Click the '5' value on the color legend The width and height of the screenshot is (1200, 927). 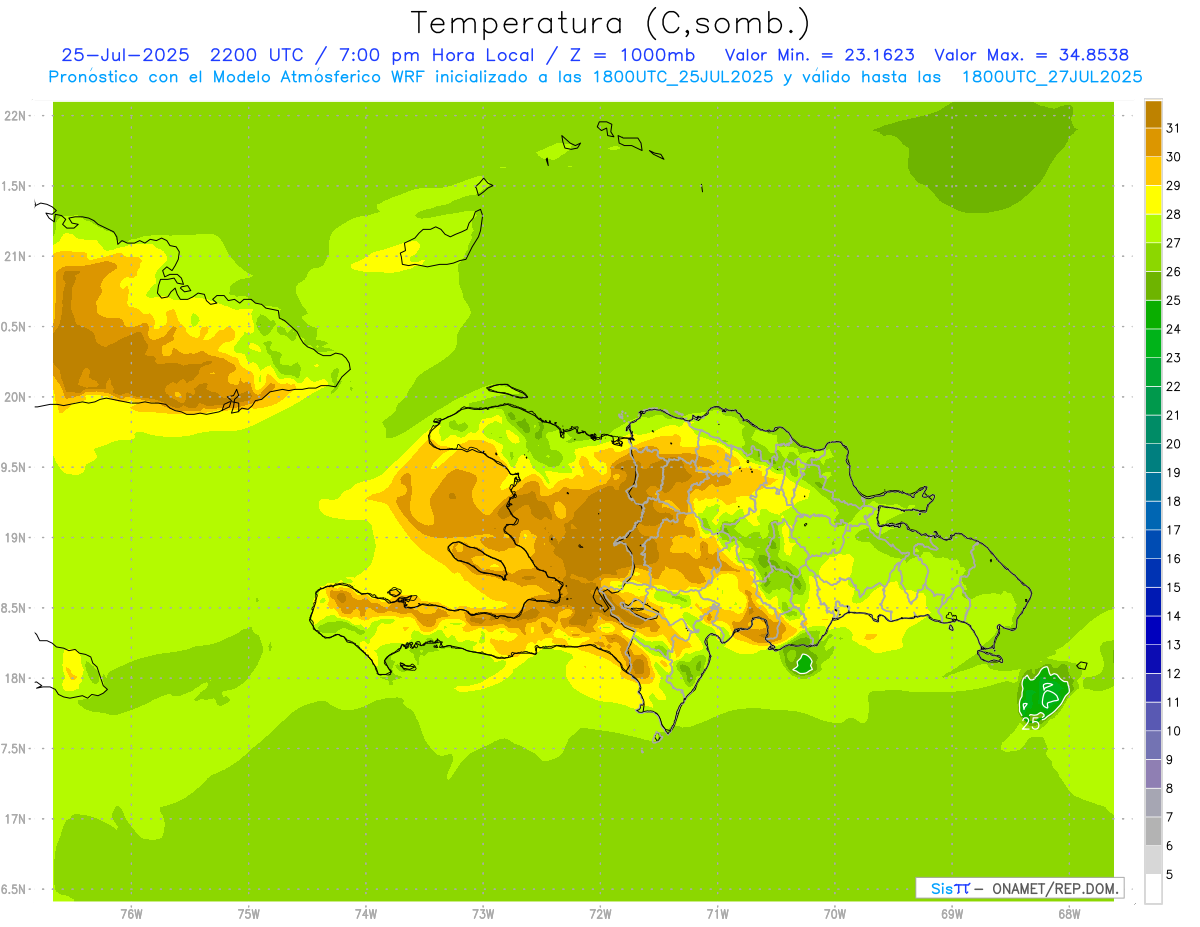[x=1170, y=875]
